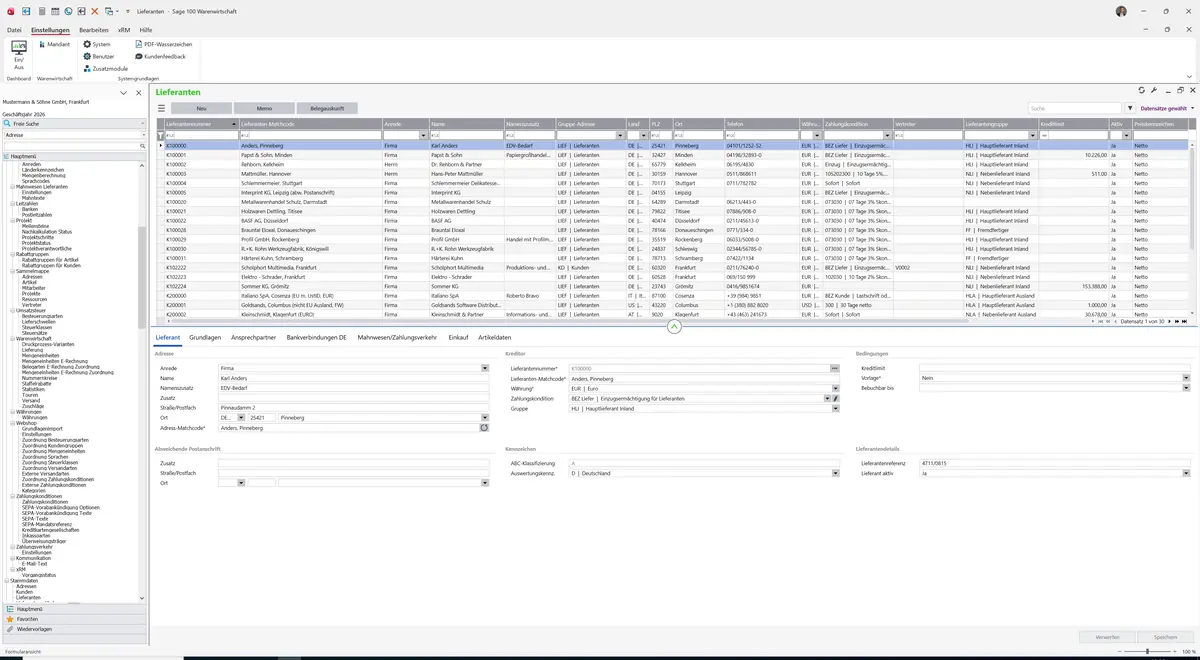Switch to the Grundlagen tab
The image size is (1200, 660).
(205, 338)
